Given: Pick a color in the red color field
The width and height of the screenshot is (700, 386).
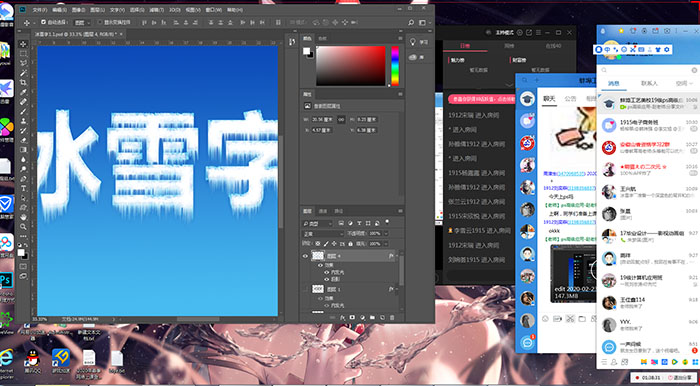Looking at the screenshot, I should [x=351, y=66].
